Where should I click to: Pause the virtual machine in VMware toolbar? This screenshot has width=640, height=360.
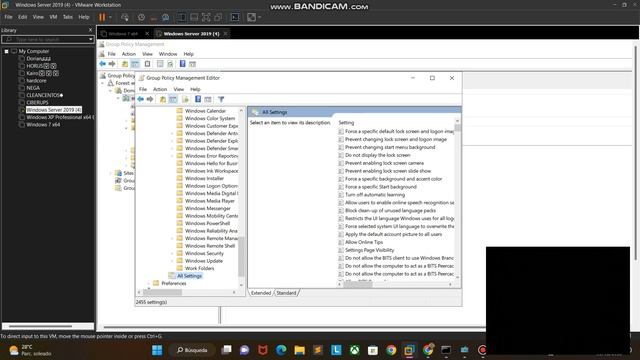coord(102,17)
